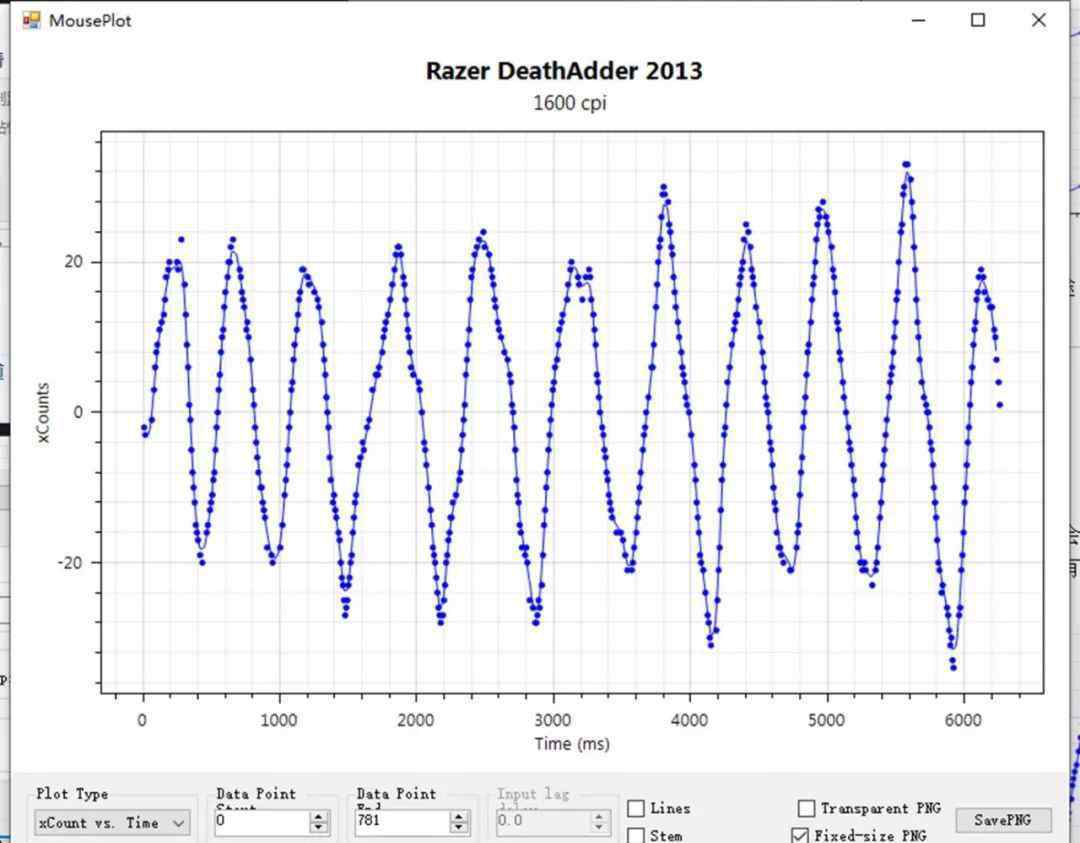The height and width of the screenshot is (843, 1080).
Task: Click the Data Point Start field showing 0
Action: pyautogui.click(x=262, y=821)
